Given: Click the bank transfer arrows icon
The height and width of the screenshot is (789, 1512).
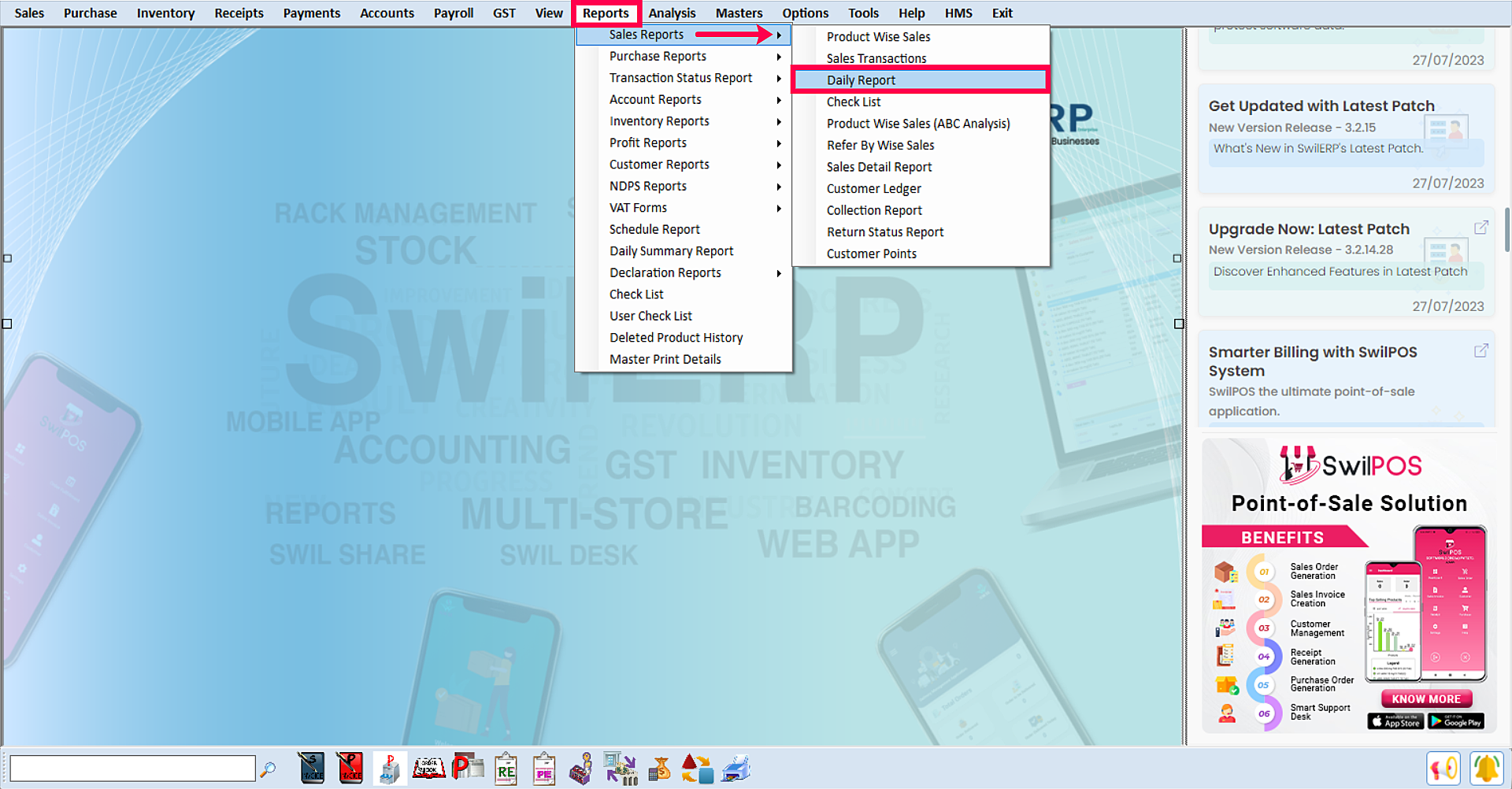Looking at the screenshot, I should [x=621, y=769].
